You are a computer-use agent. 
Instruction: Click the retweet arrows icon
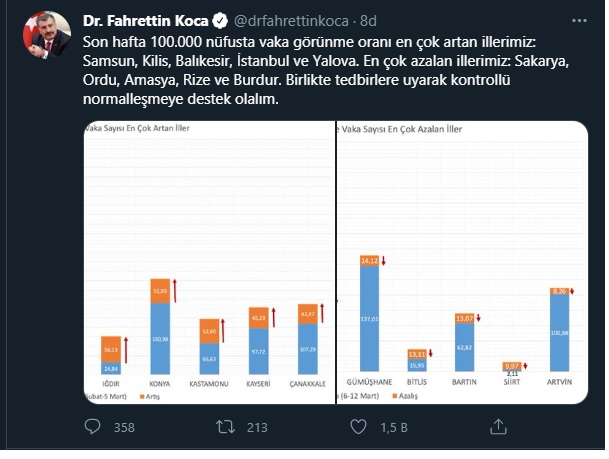(x=226, y=427)
